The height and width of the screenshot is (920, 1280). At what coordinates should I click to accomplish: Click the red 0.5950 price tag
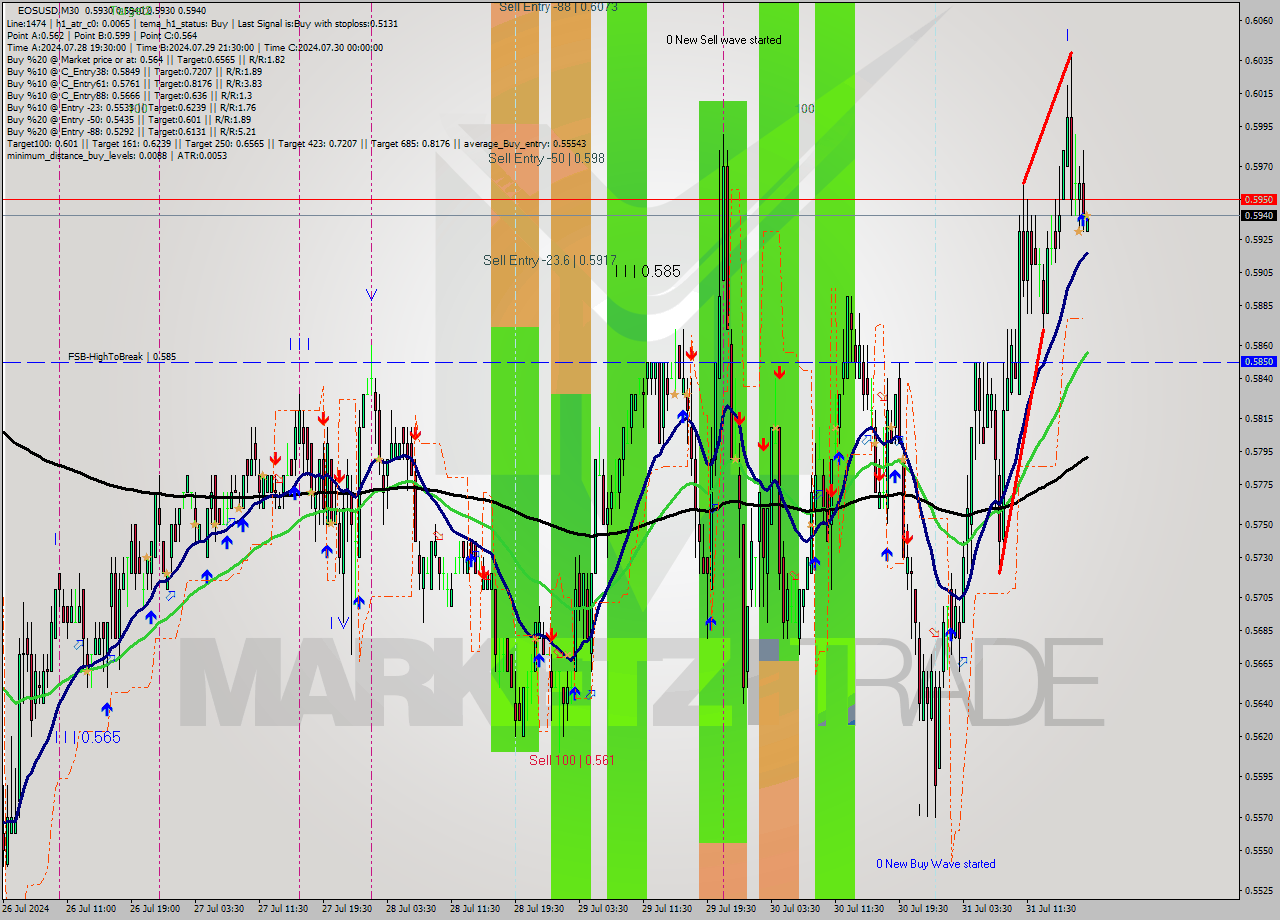pyautogui.click(x=1258, y=199)
